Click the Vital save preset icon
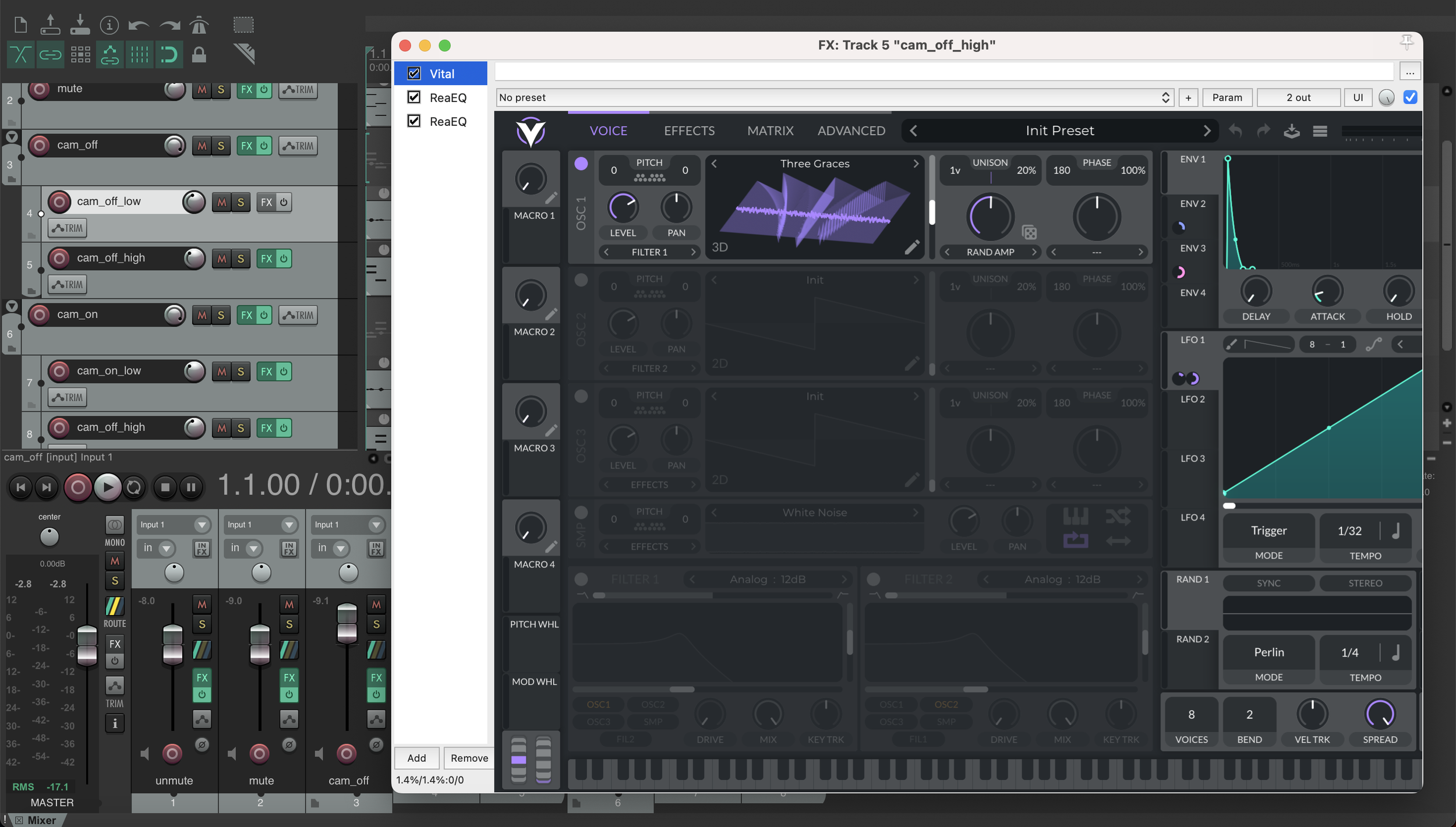1456x827 pixels. 1291,131
